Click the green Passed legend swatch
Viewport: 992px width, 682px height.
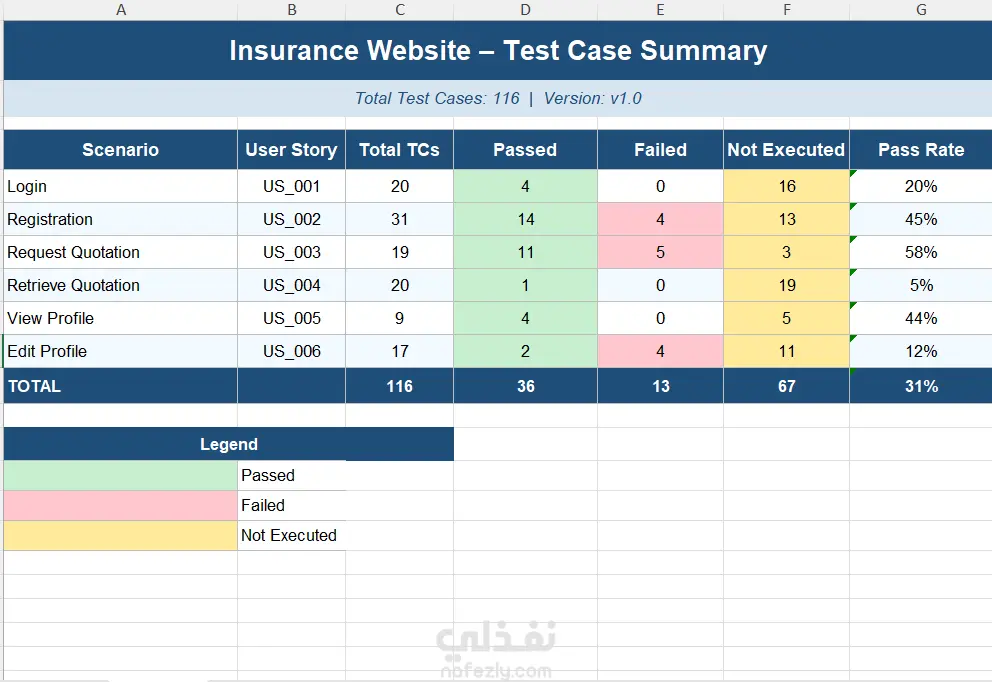pyautogui.click(x=120, y=475)
